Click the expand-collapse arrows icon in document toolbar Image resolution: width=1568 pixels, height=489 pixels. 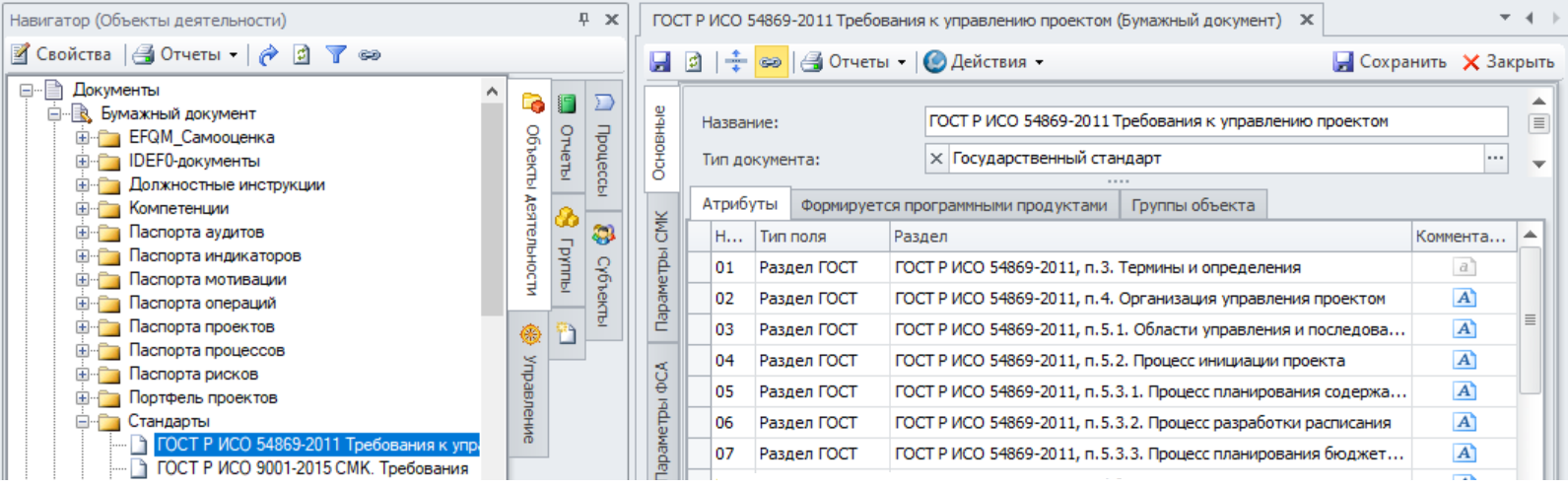[735, 62]
